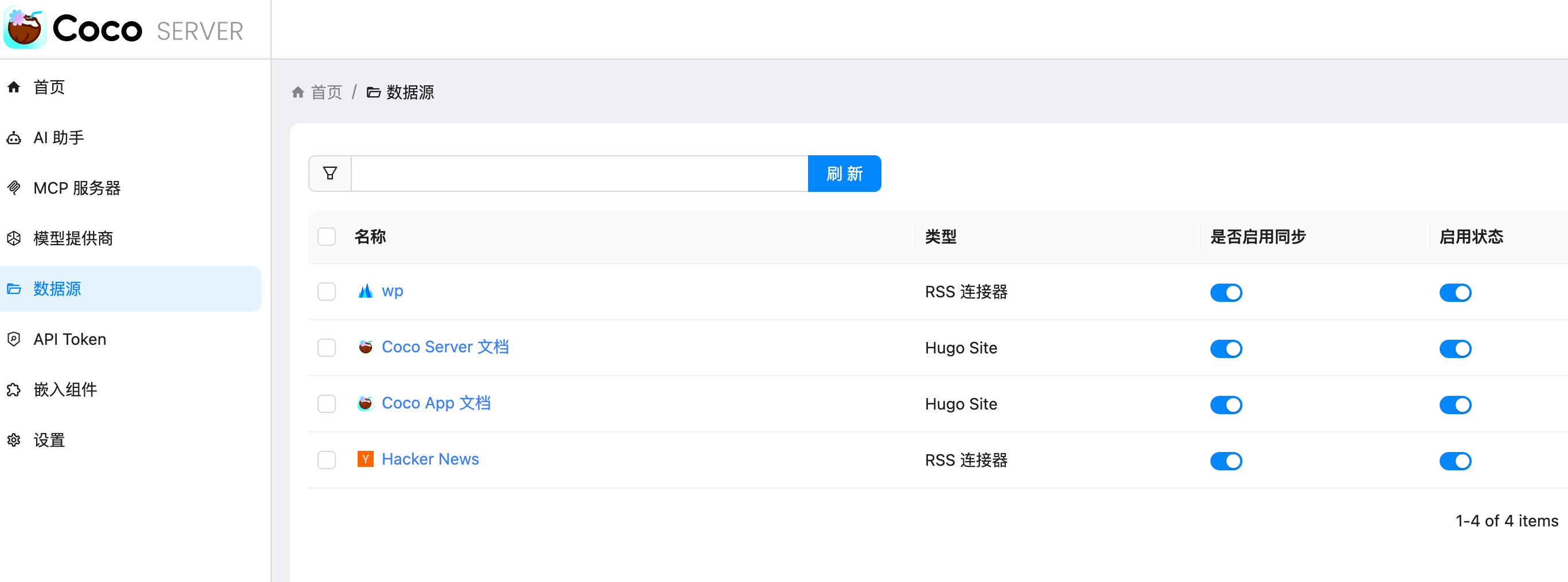Image resolution: width=1568 pixels, height=582 pixels.
Task: Check the Hacker News row checkbox
Action: (x=327, y=460)
